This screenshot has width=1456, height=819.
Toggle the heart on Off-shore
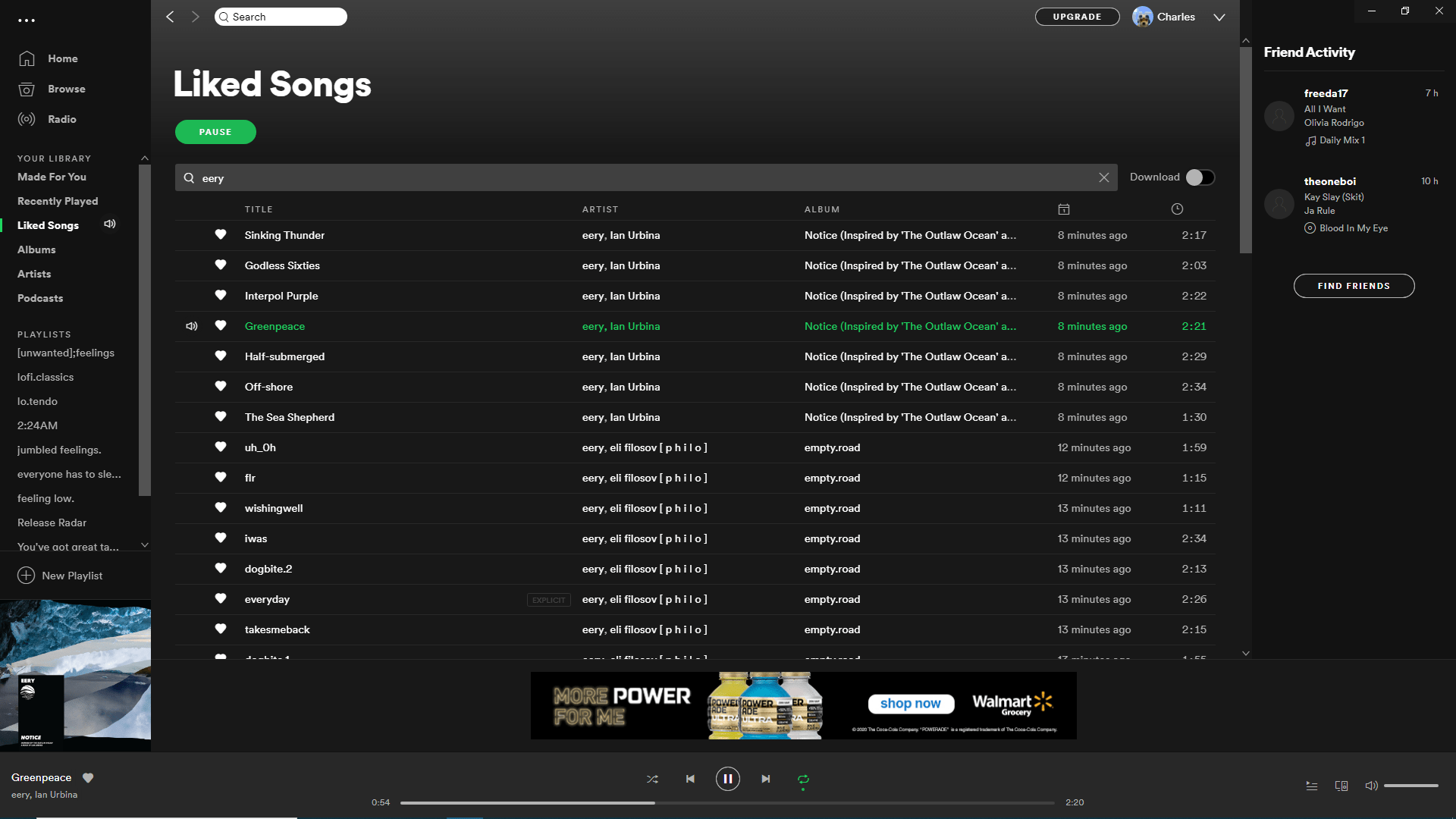[221, 386]
